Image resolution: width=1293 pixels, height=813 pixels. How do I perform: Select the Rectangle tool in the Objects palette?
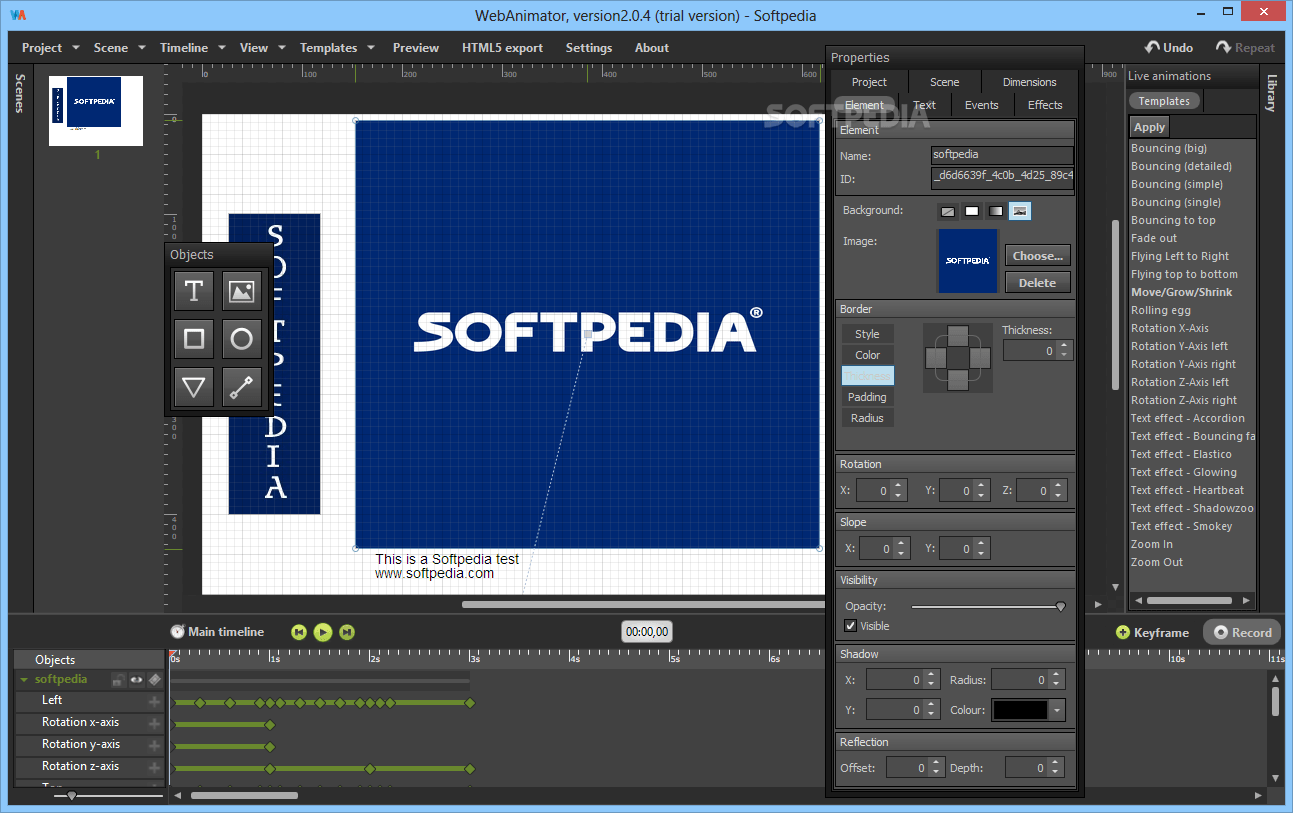point(194,339)
